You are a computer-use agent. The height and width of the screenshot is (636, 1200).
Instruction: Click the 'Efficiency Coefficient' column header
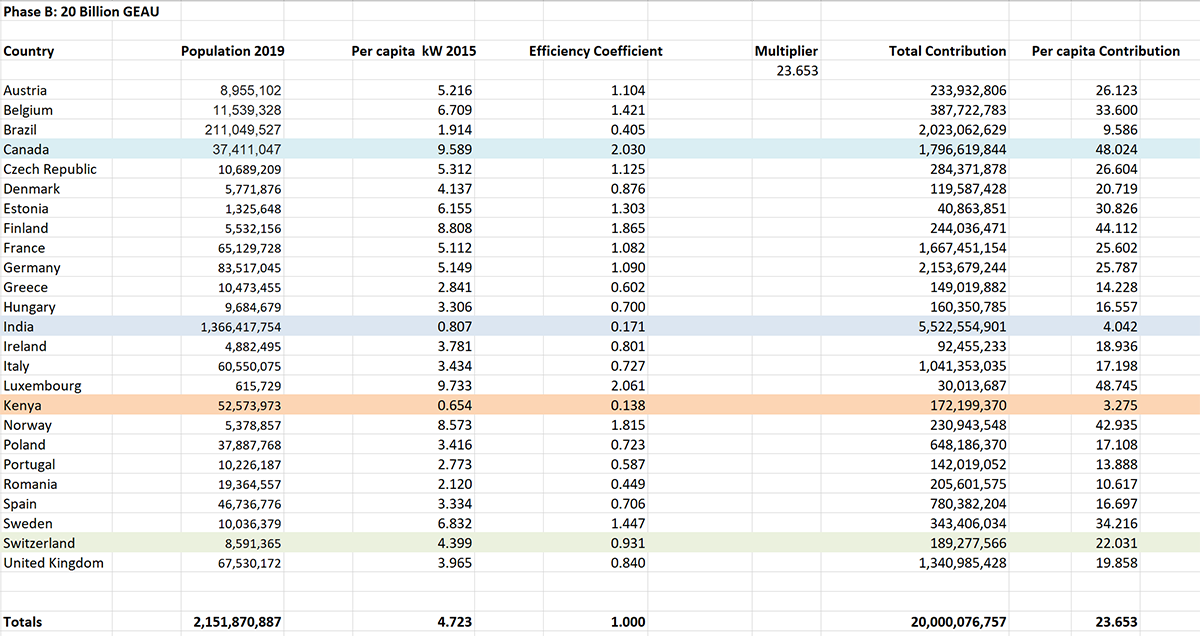(x=596, y=51)
